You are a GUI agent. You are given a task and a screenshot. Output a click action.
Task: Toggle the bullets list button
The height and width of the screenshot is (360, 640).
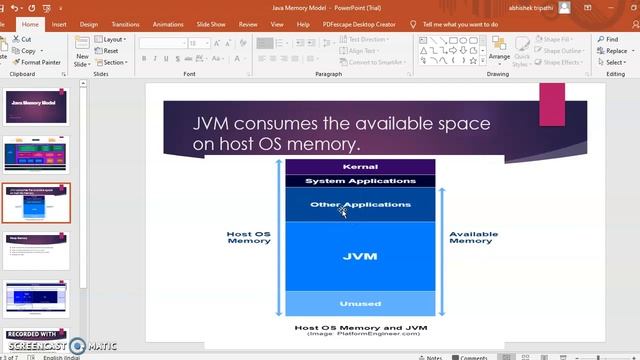264,43
